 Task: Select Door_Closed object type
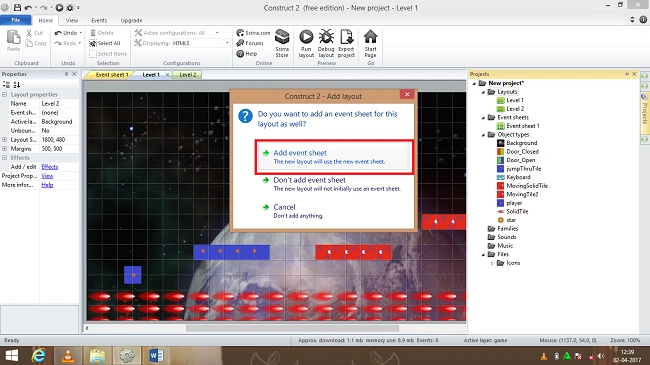tap(522, 152)
